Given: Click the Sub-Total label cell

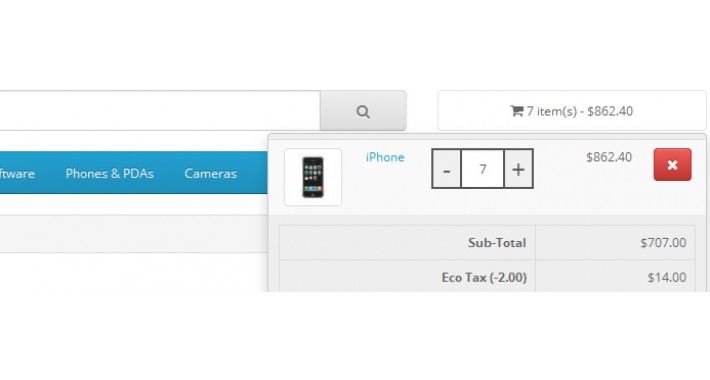Looking at the screenshot, I should click(408, 243).
